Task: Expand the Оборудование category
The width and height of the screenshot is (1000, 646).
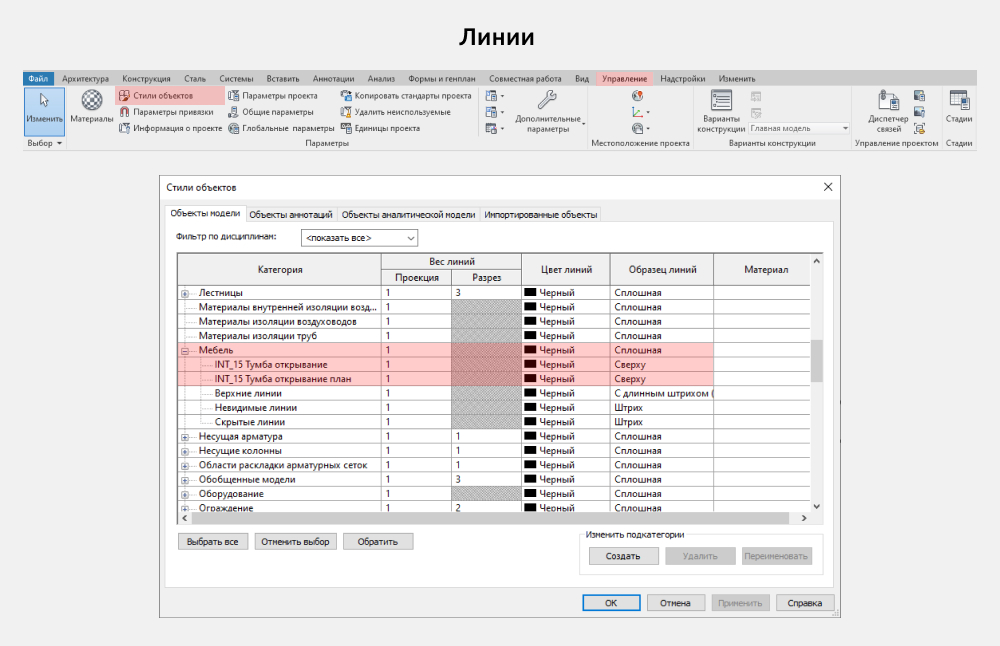Action: pos(185,494)
